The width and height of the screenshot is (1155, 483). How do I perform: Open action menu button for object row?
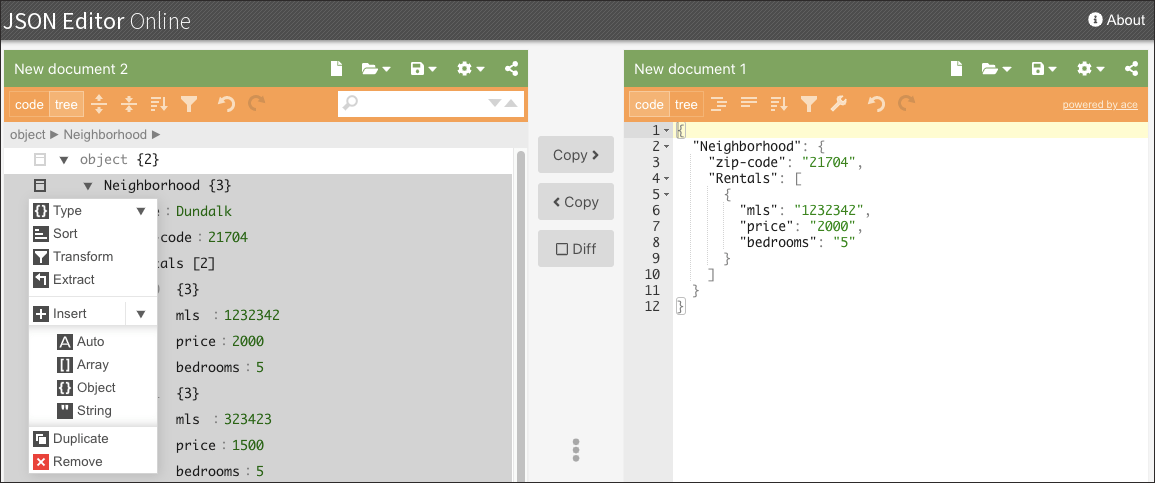click(x=41, y=160)
